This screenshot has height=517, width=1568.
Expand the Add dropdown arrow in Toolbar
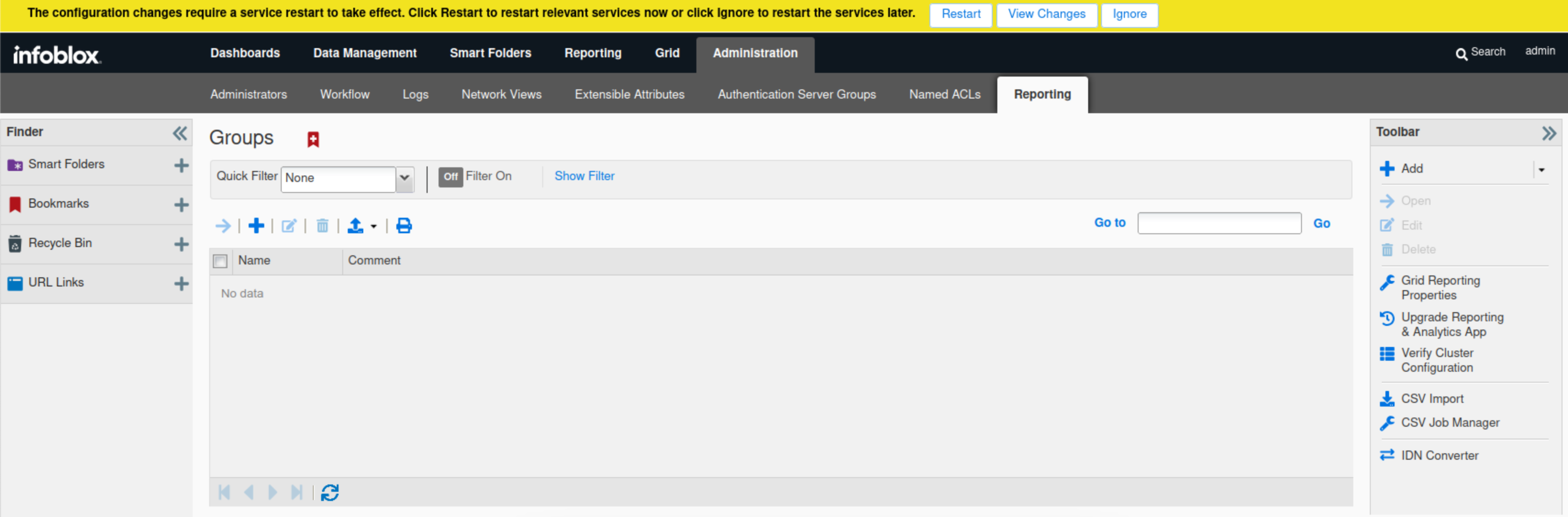click(x=1541, y=170)
